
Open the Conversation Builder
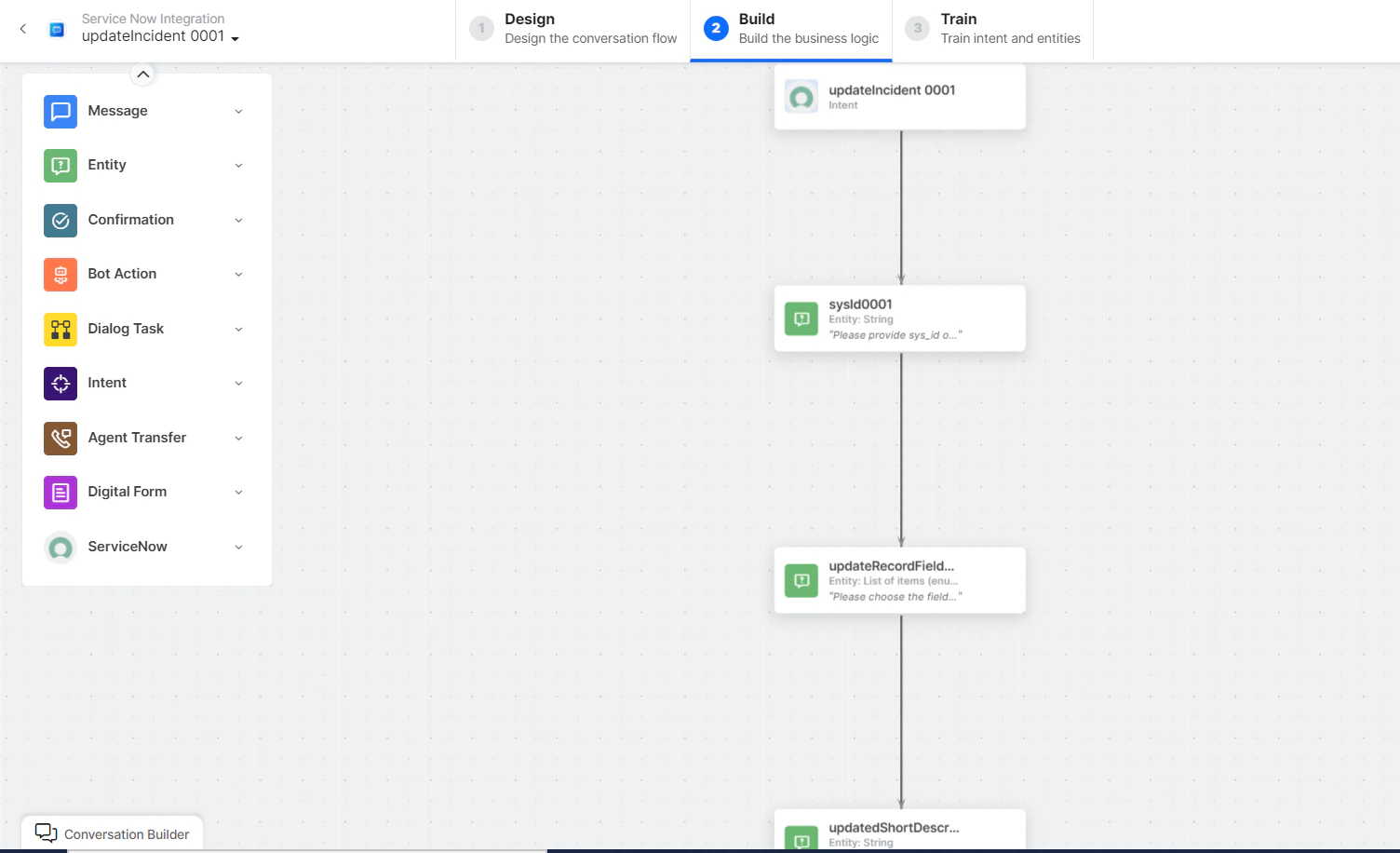pos(112,833)
